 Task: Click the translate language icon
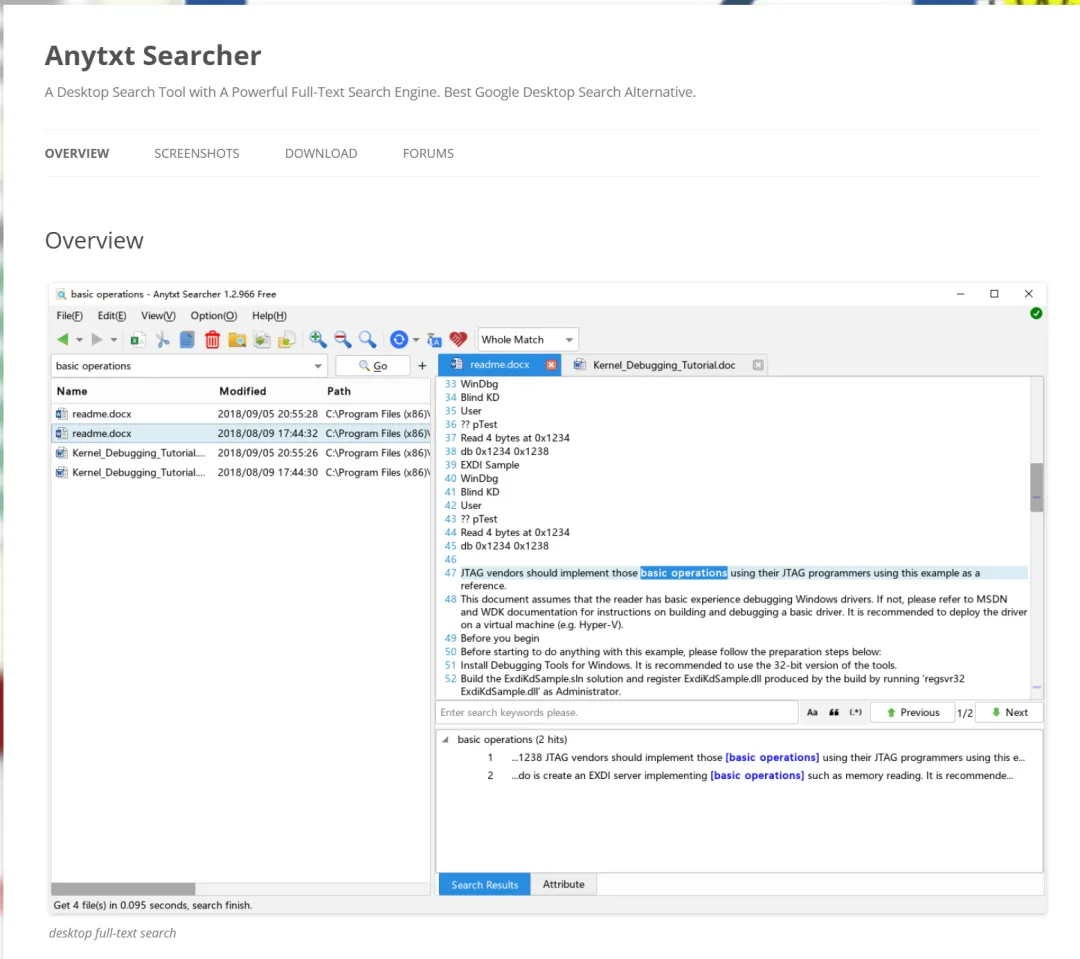click(x=434, y=340)
